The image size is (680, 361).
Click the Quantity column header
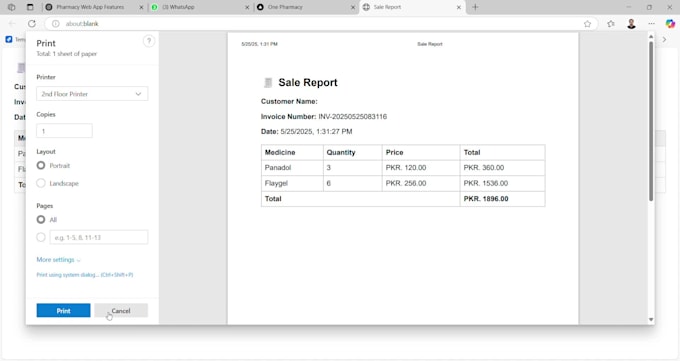[x=353, y=152]
